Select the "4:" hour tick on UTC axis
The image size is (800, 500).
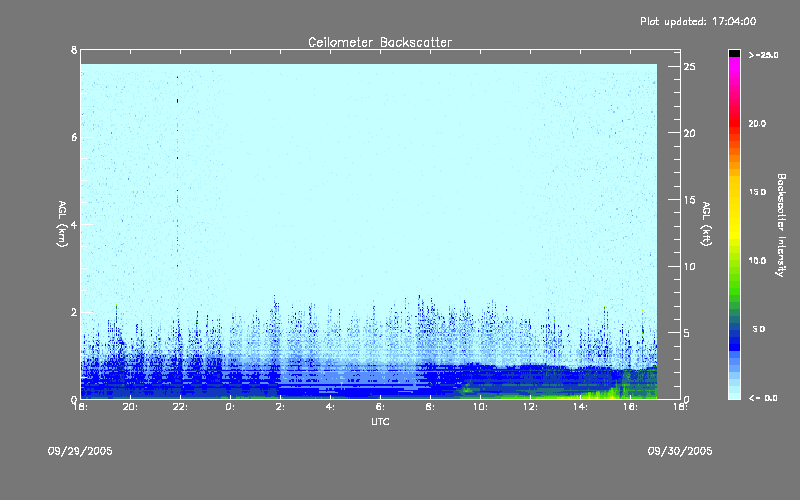pyautogui.click(x=330, y=407)
